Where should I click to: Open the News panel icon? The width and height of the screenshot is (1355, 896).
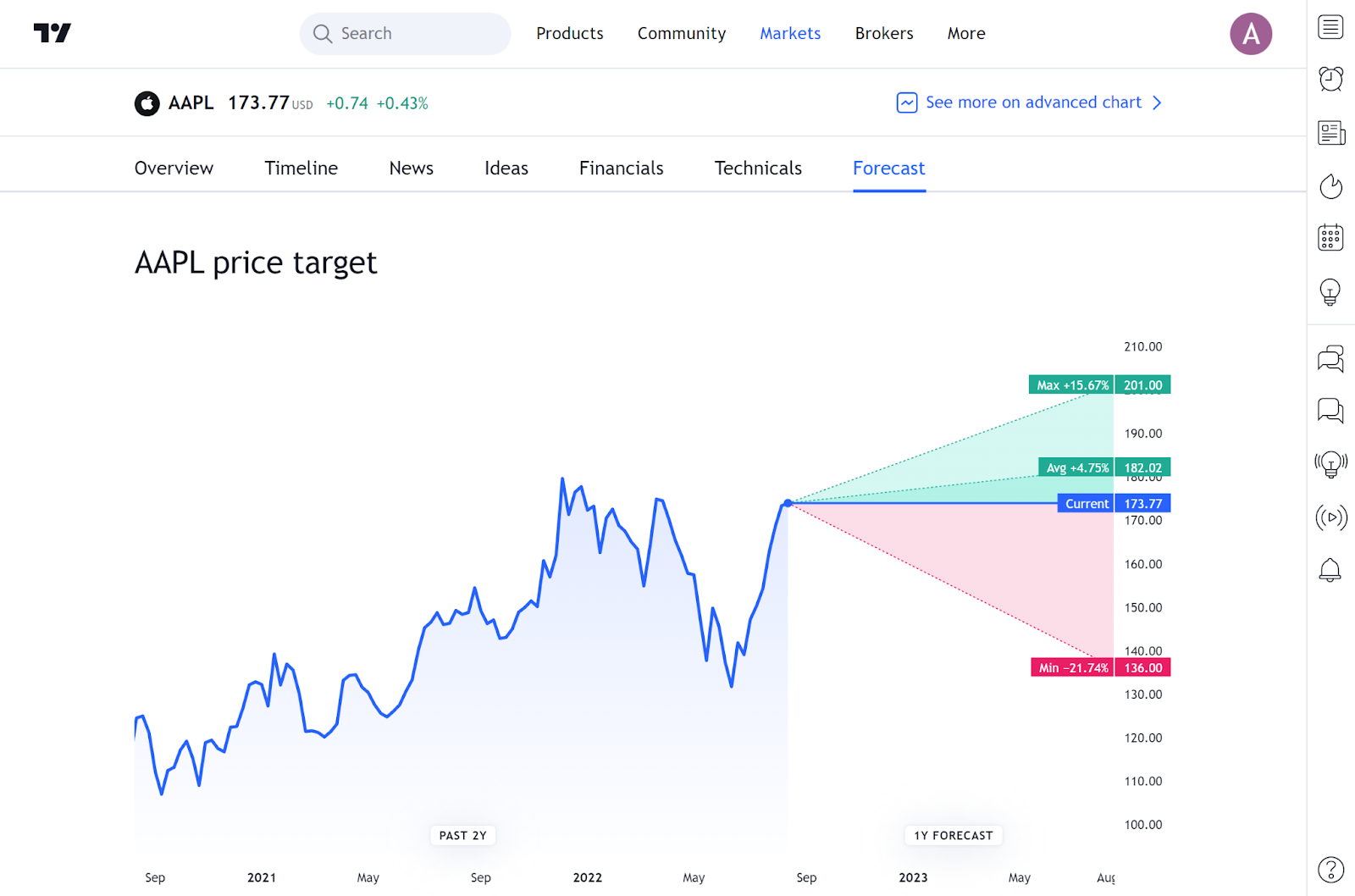coord(1330,133)
